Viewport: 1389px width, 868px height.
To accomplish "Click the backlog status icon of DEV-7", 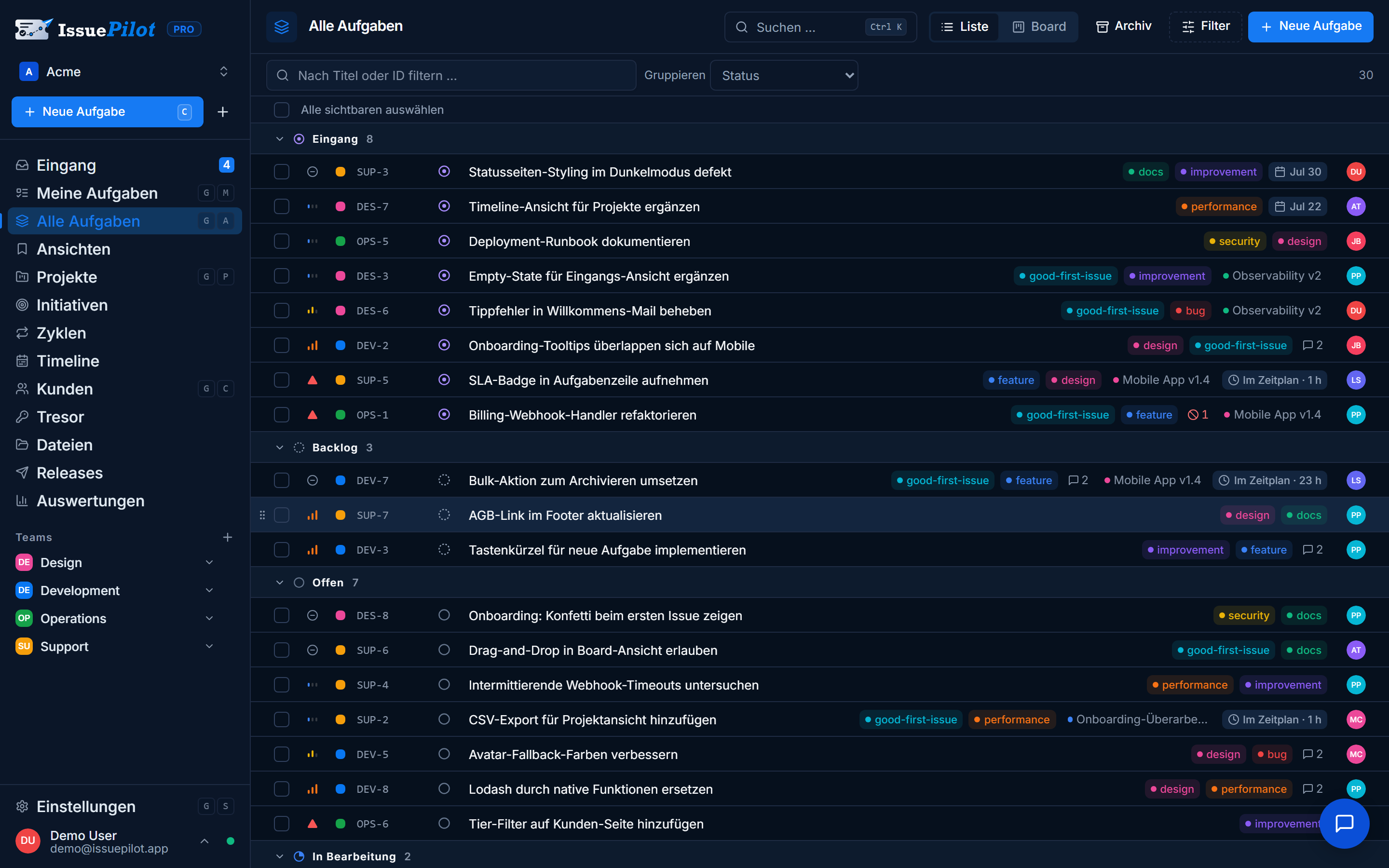I will (444, 480).
